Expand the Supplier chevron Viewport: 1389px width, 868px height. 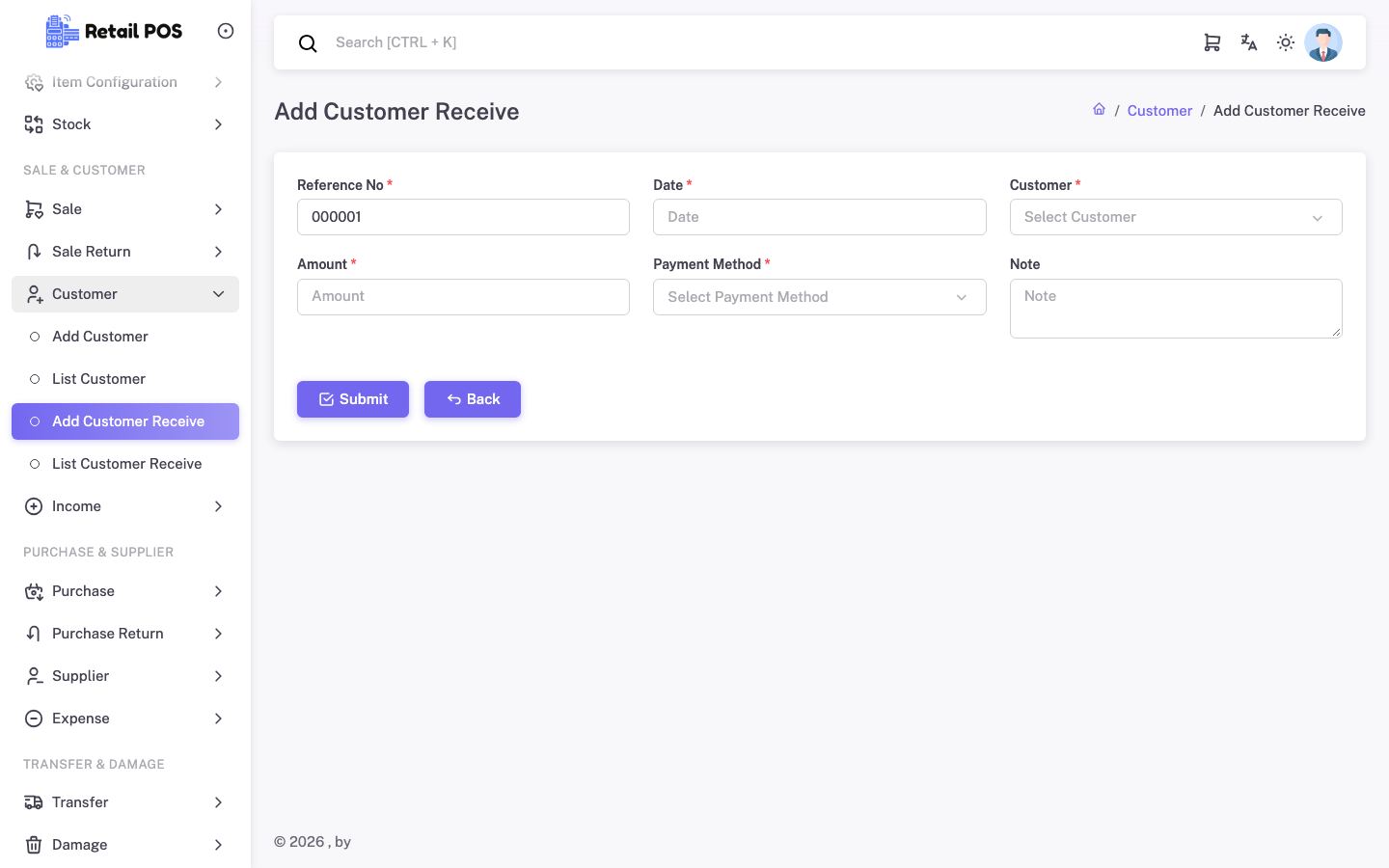coord(219,676)
